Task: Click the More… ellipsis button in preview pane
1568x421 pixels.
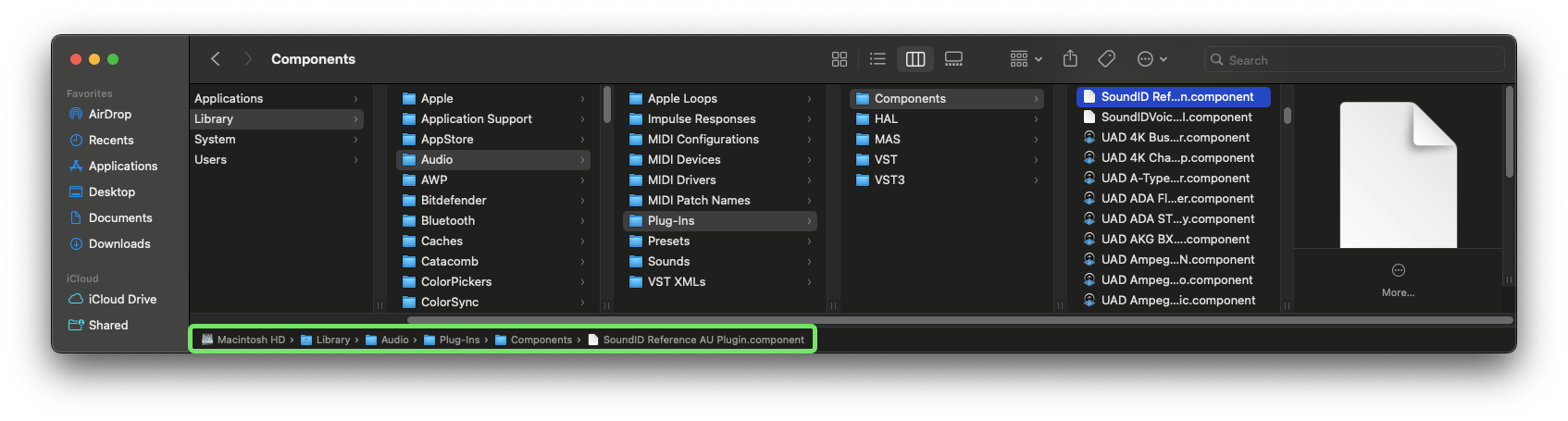Action: coord(1398,270)
